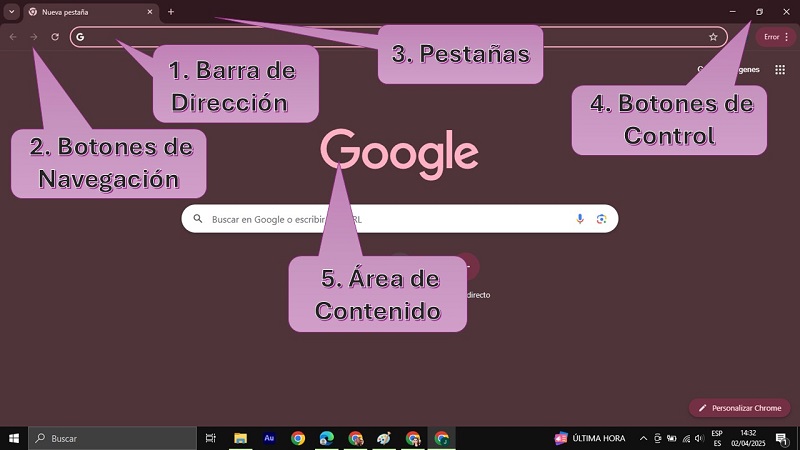Open the Windows Start menu
The height and width of the screenshot is (450, 800).
[14, 438]
